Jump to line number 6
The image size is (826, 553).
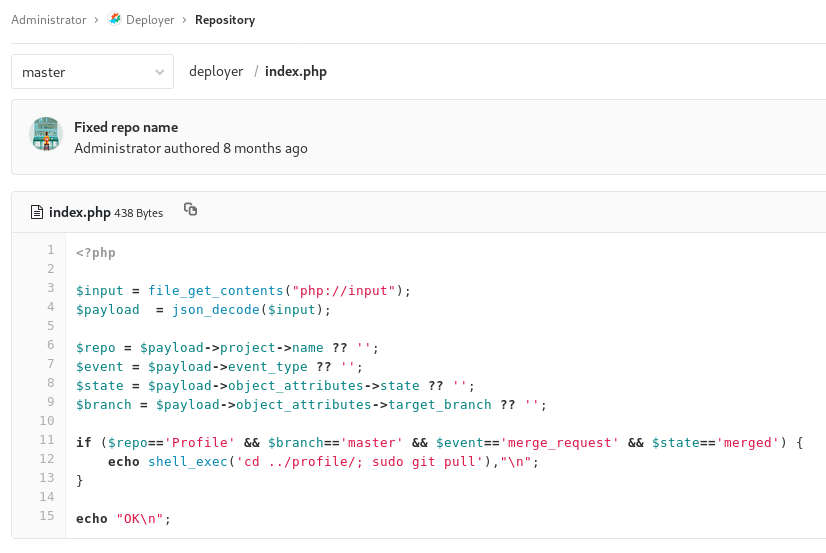point(49,345)
